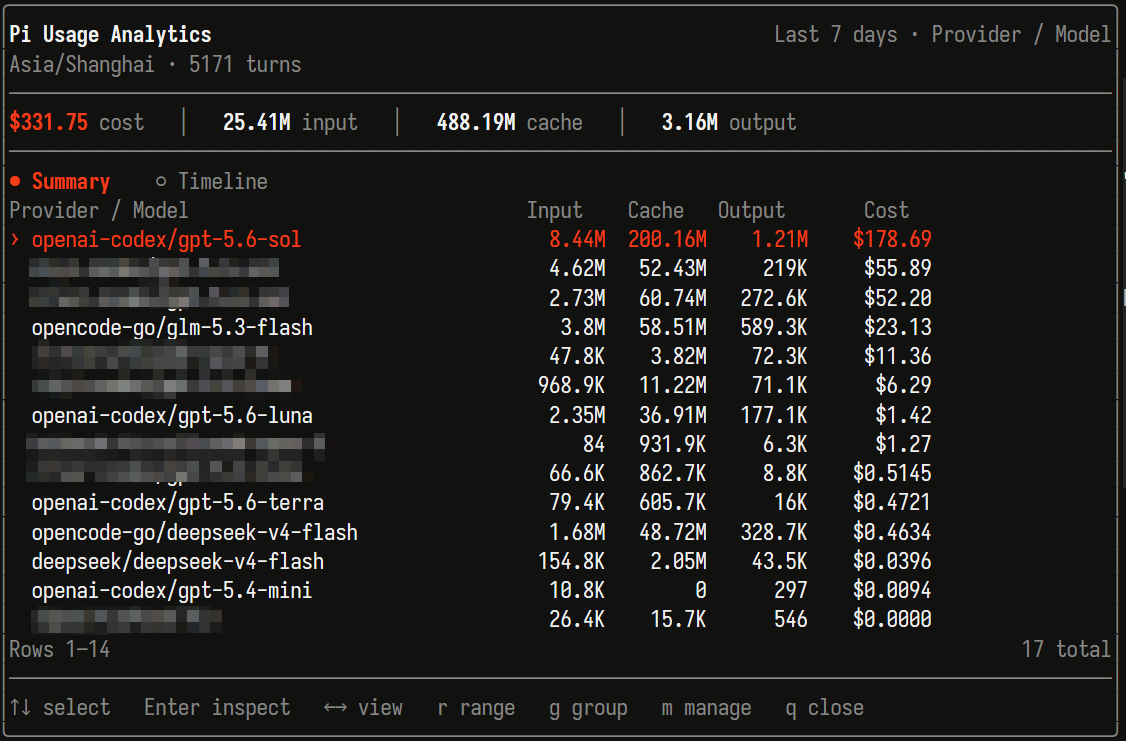Viewport: 1126px width, 741px height.
Task: Click the 200.16M cache cell
Action: click(667, 239)
